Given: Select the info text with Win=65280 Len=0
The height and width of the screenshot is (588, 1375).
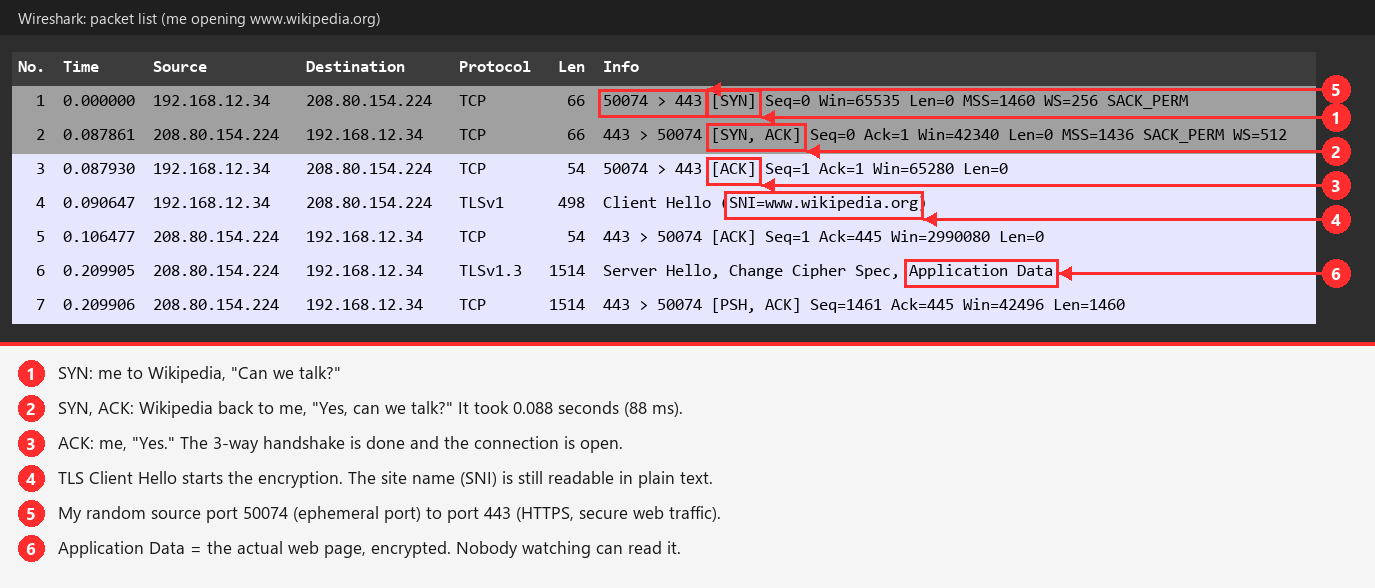Looking at the screenshot, I should tap(805, 169).
